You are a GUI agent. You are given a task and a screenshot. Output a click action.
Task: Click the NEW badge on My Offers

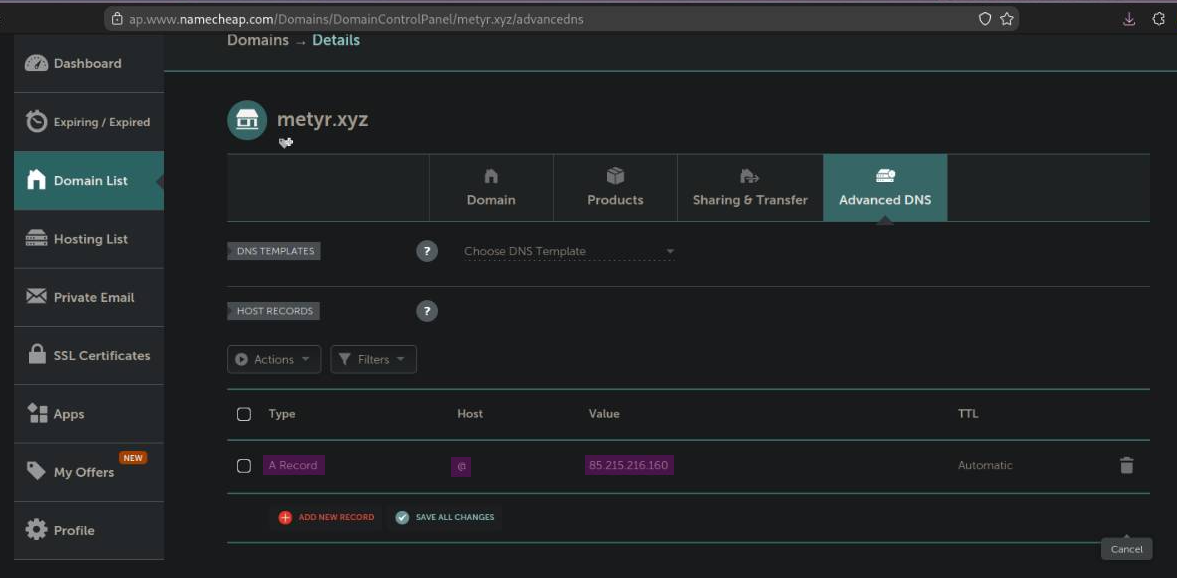(133, 458)
